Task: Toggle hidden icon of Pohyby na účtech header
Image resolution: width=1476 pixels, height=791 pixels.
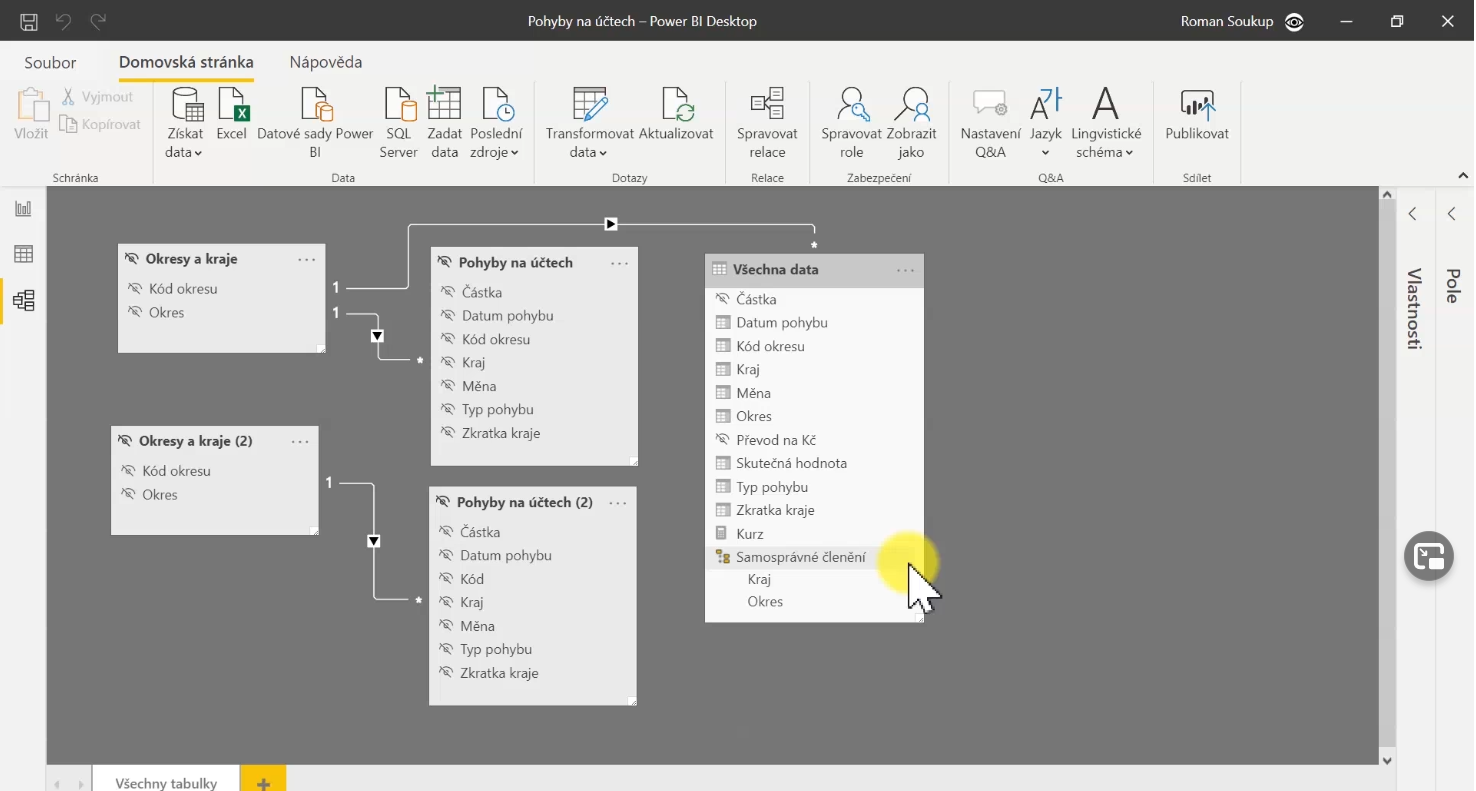Action: (x=445, y=263)
